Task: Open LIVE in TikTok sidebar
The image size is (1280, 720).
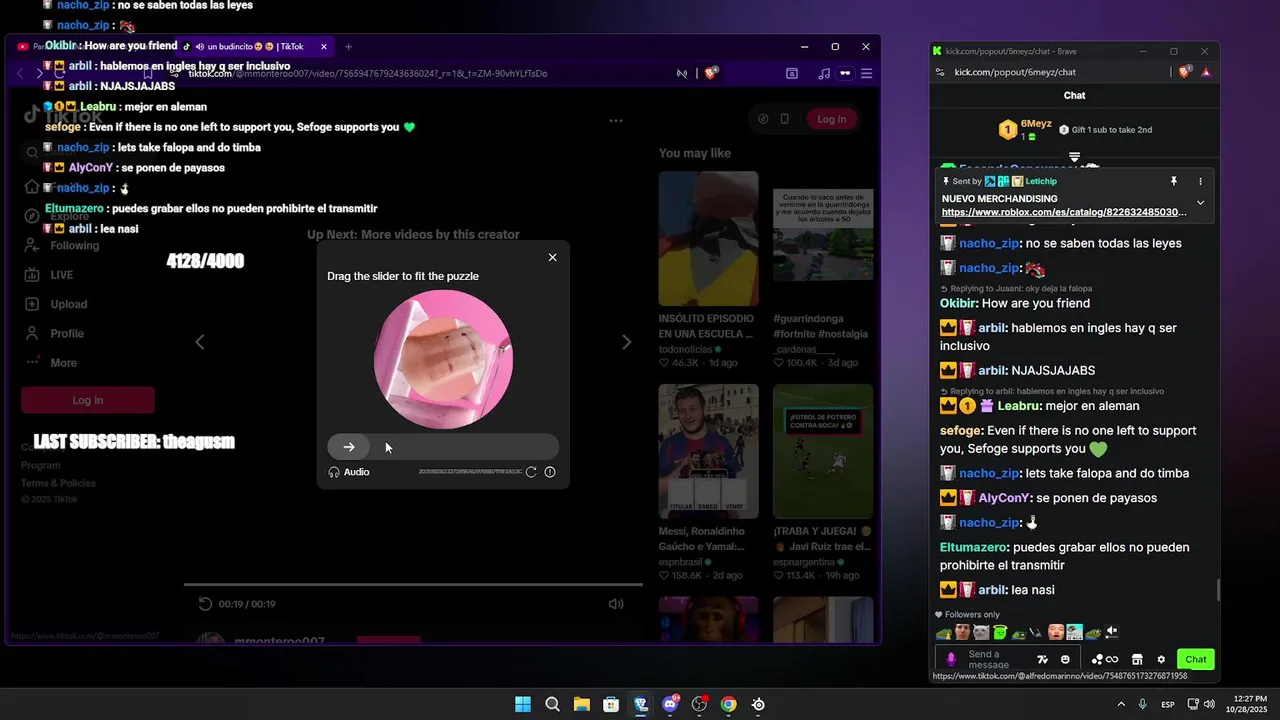Action: pyautogui.click(x=49, y=275)
